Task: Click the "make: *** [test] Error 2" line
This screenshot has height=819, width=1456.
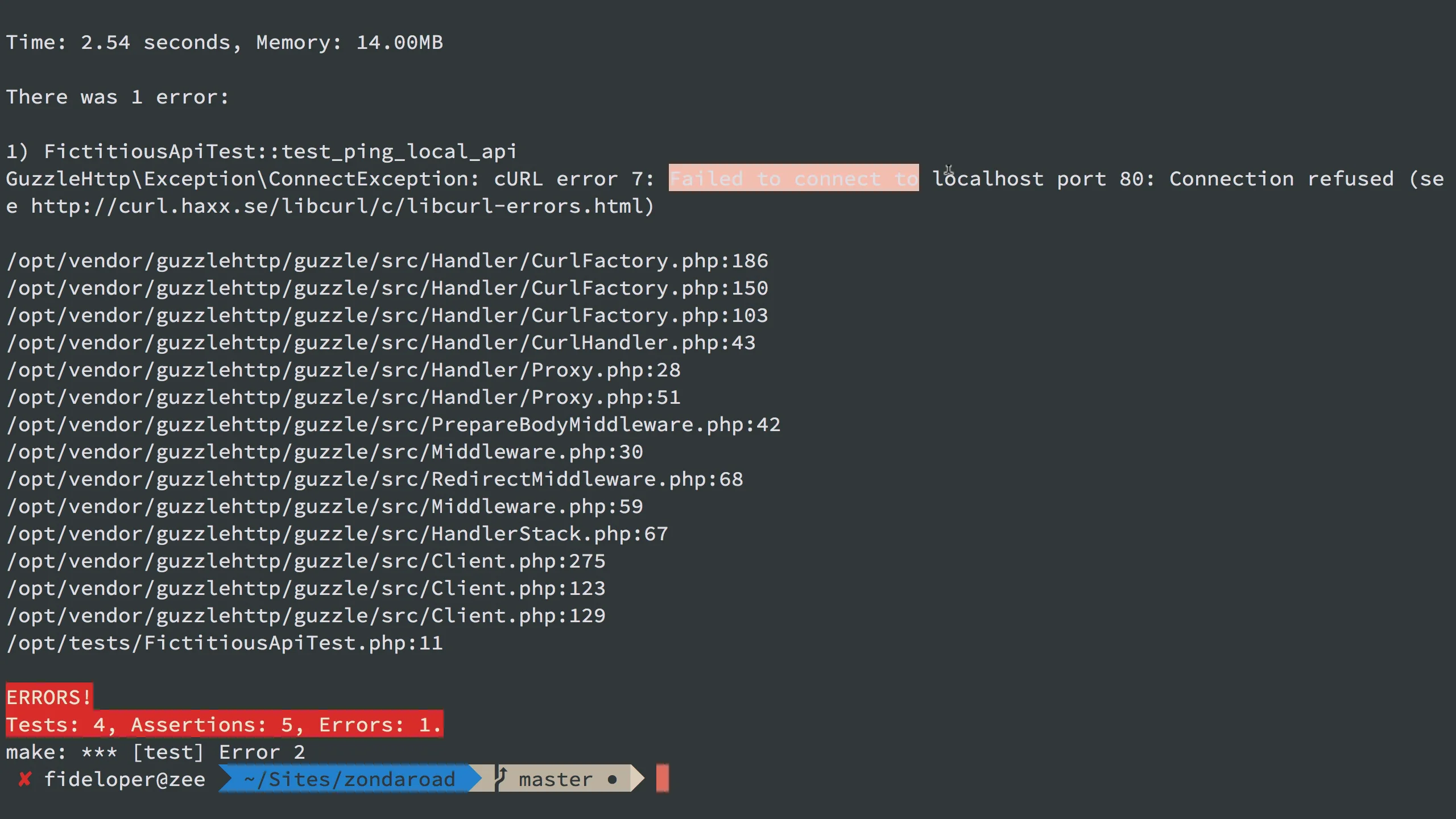Action: pos(155,752)
